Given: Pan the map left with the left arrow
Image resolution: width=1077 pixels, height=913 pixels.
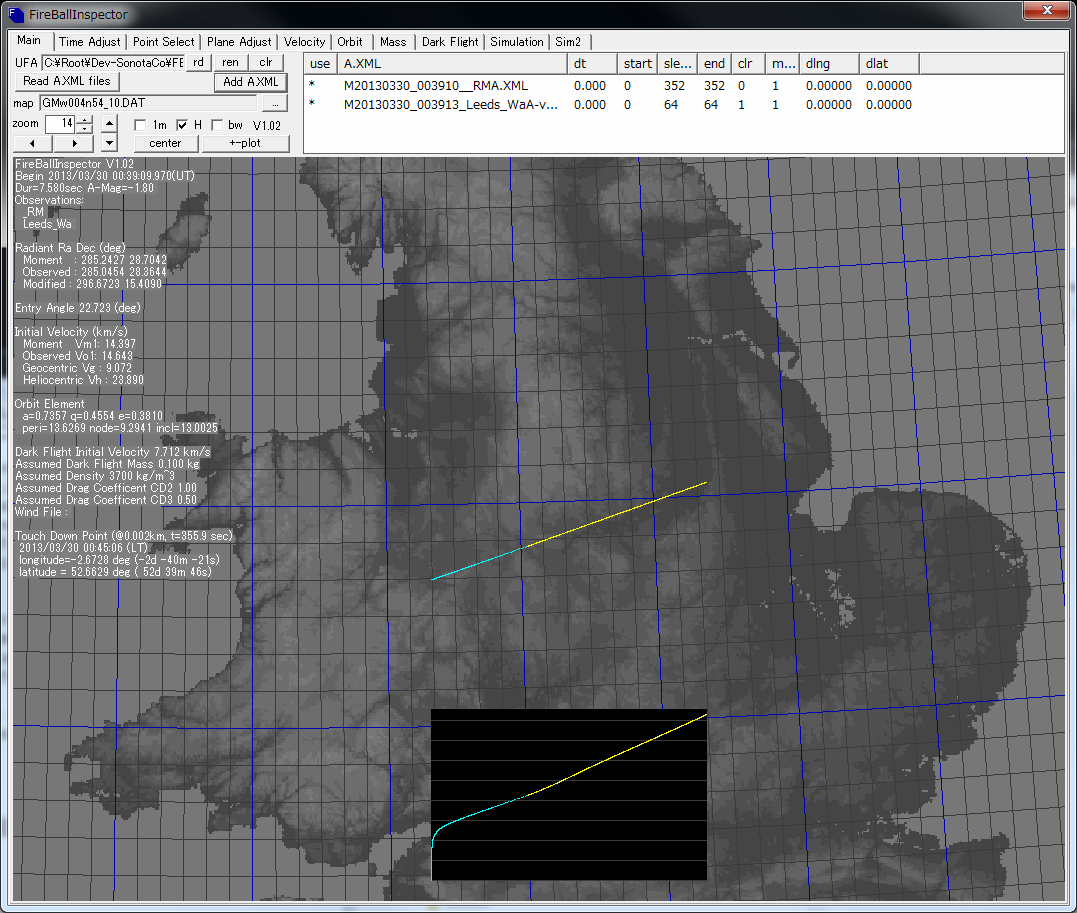Looking at the screenshot, I should pos(33,144).
